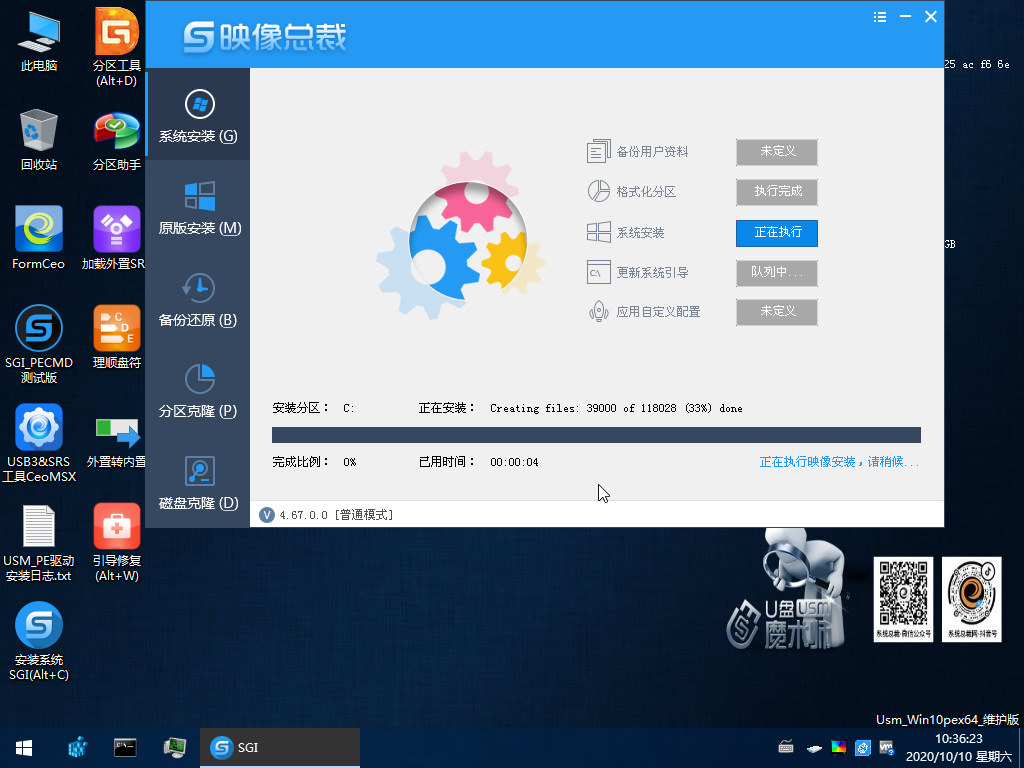Switch to 备份还原 in the sidebar

click(x=198, y=300)
